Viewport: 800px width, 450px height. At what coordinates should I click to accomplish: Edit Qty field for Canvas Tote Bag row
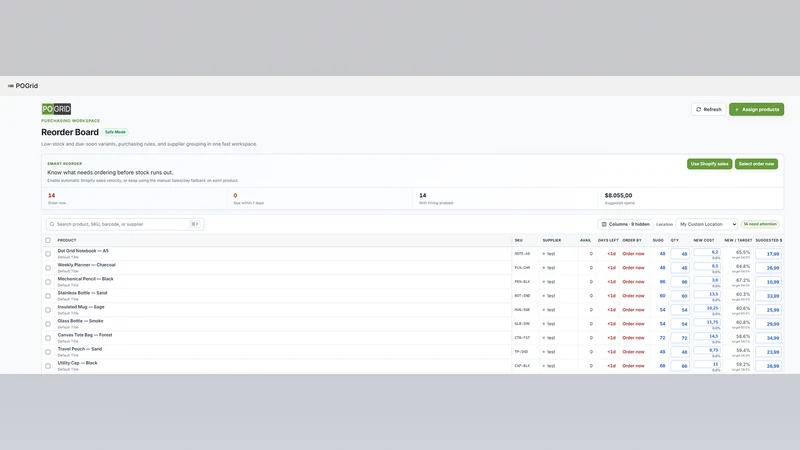coord(680,338)
